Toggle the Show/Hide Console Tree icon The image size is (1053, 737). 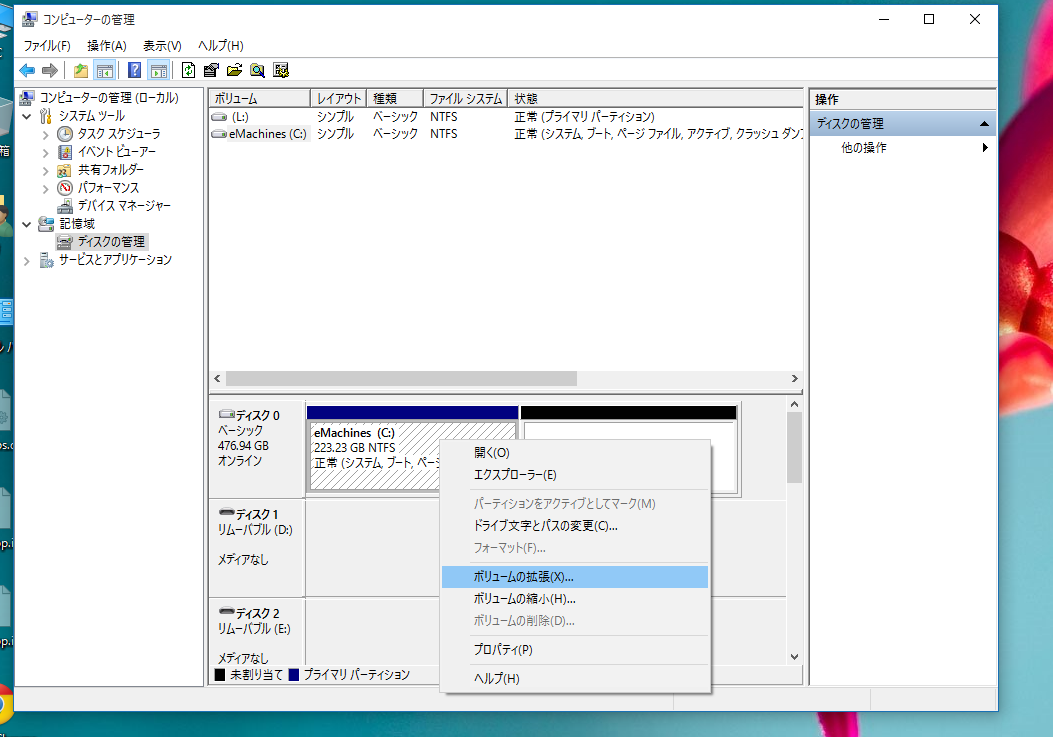pyautogui.click(x=105, y=70)
